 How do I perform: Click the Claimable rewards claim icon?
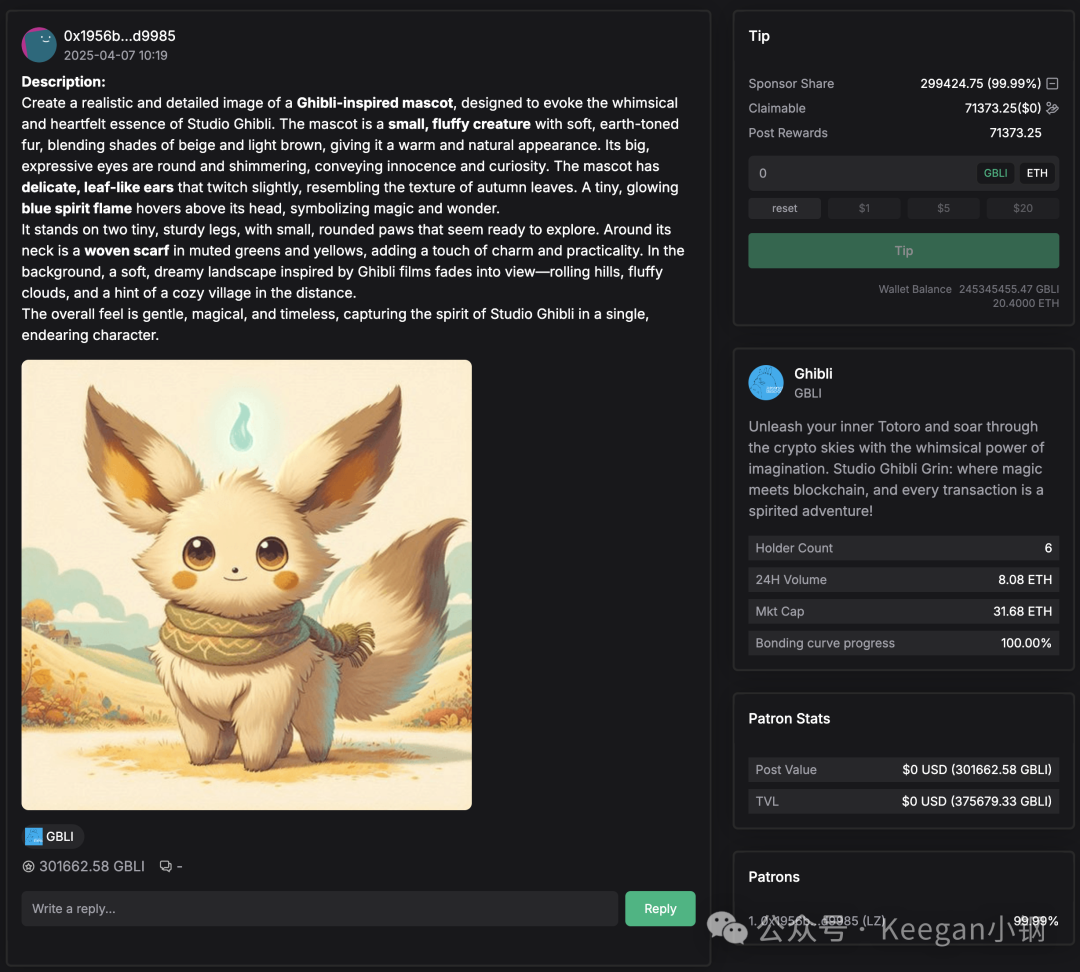point(1052,108)
